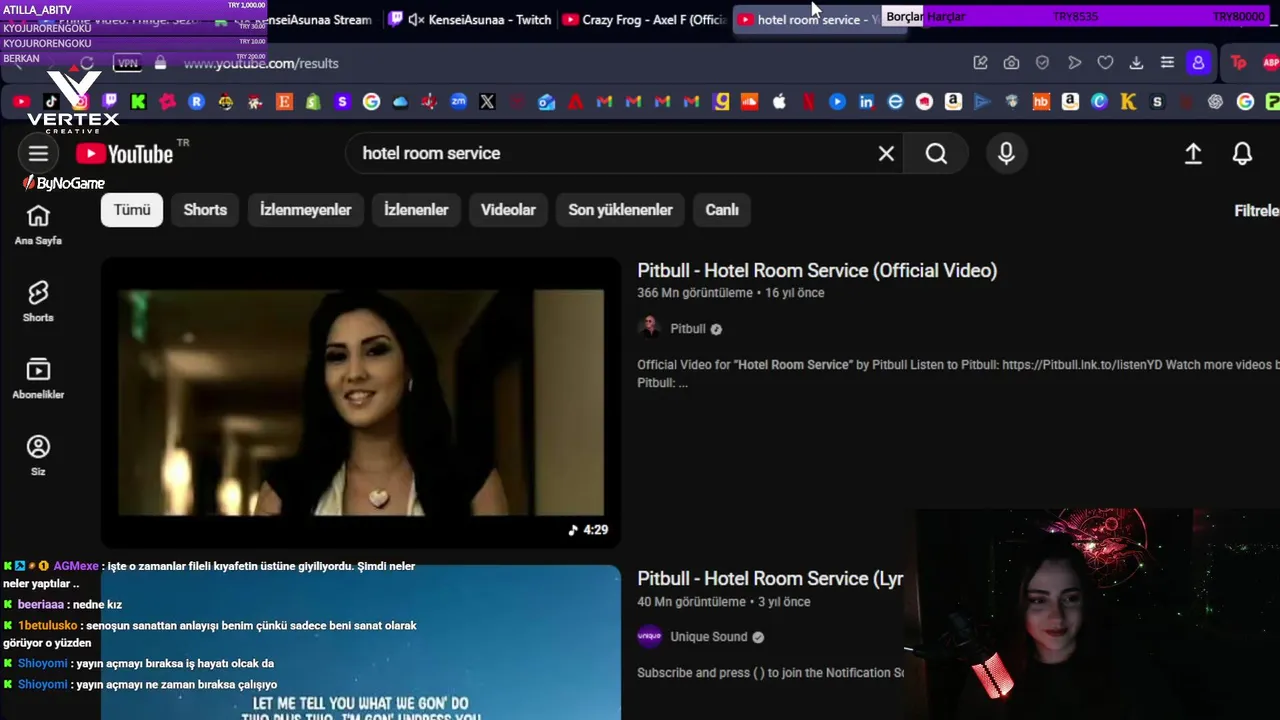
Task: Start voice search with the microphone icon
Action: tap(1006, 153)
